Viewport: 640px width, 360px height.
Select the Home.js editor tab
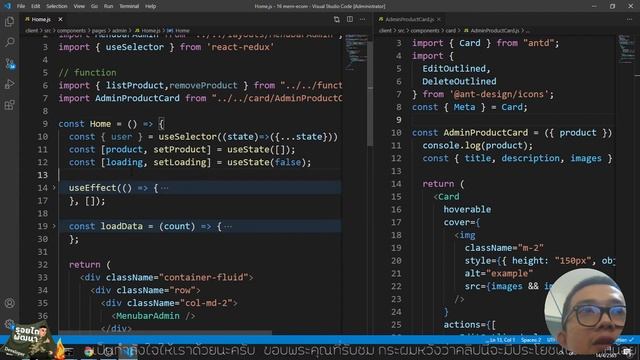click(x=41, y=19)
